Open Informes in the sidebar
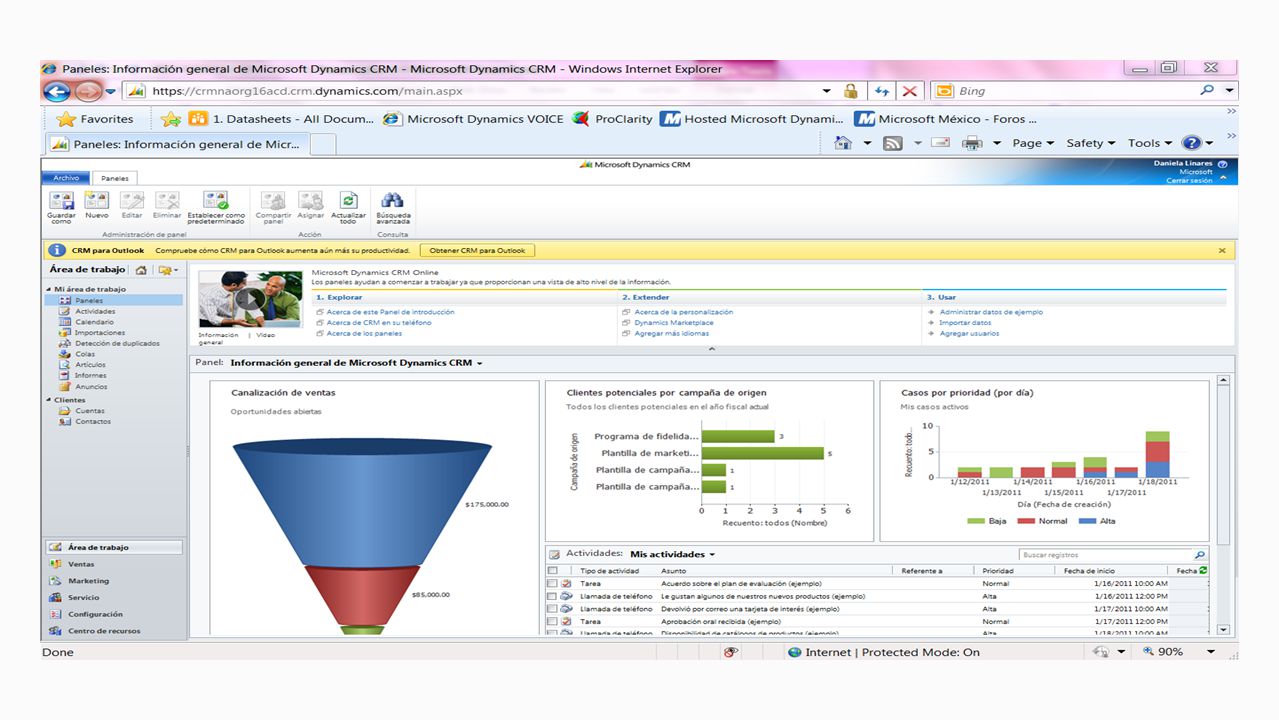Screen dimensions: 1279x720 pos(91,376)
